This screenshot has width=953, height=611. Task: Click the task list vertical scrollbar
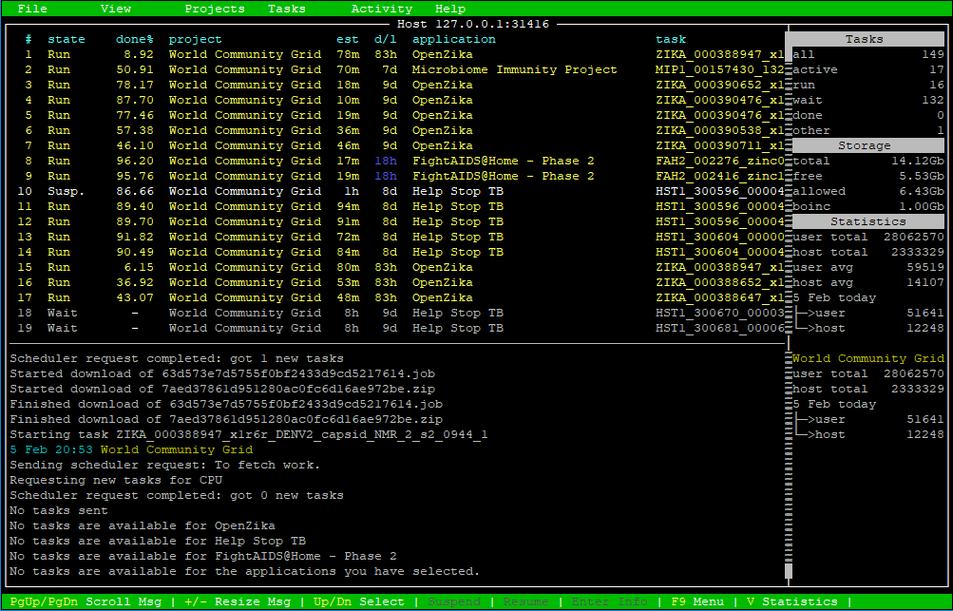pos(788,190)
